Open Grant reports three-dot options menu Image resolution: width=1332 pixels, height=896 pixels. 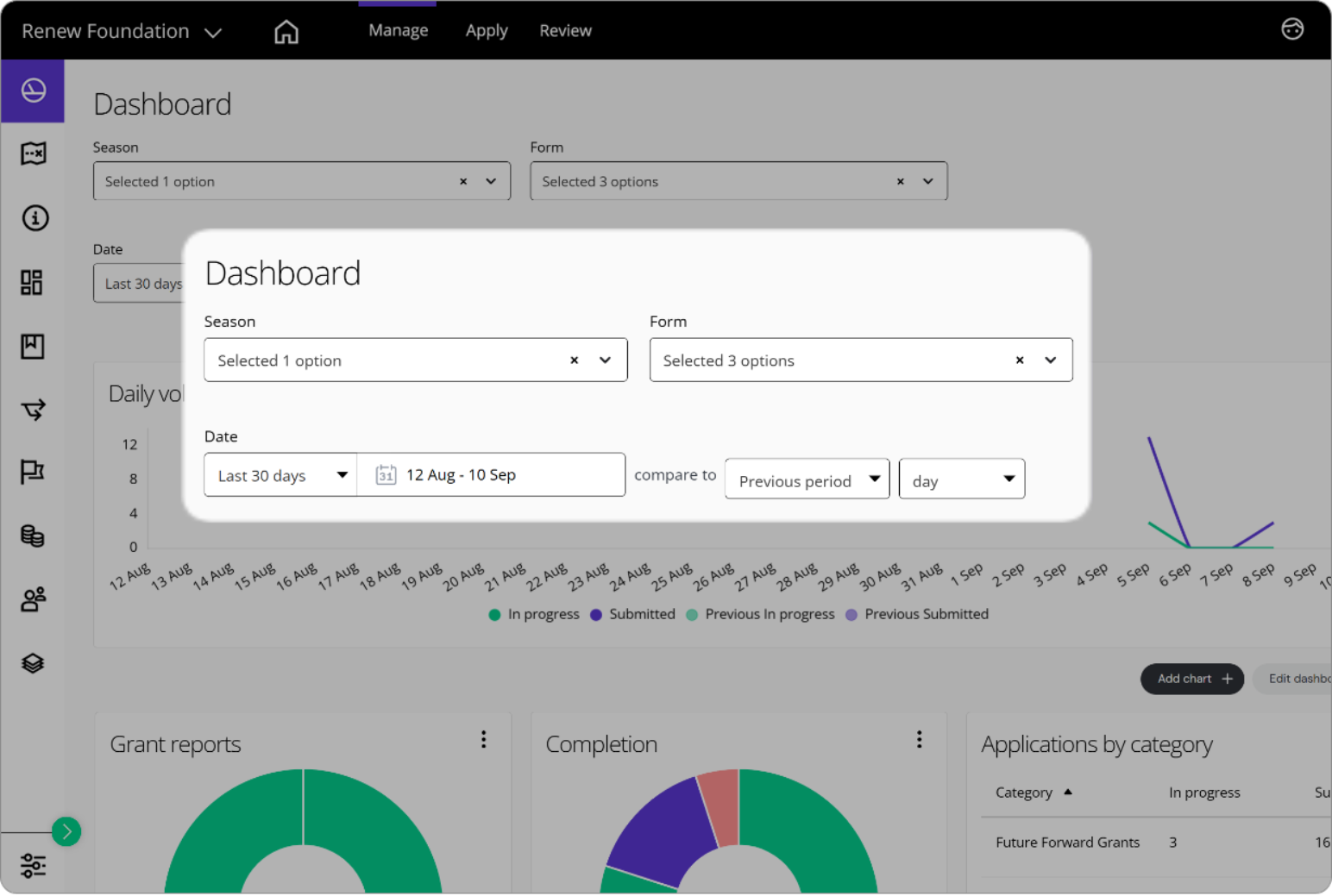tap(484, 740)
